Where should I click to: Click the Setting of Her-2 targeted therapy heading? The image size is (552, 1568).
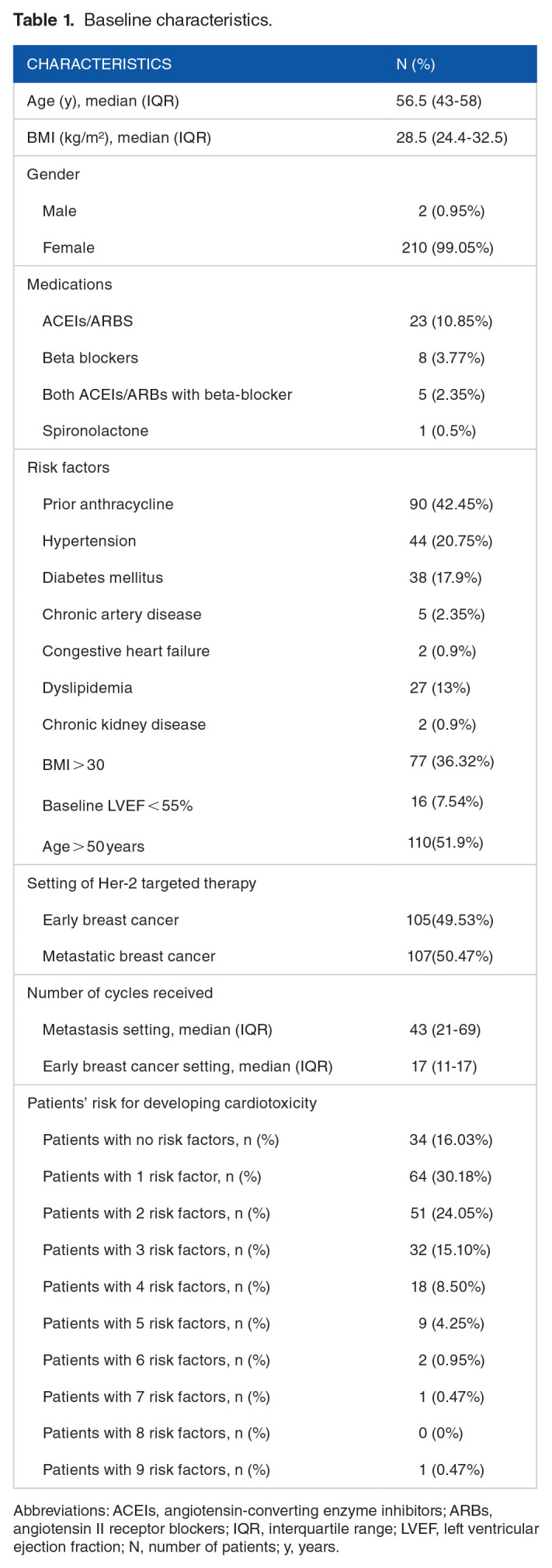point(141,883)
